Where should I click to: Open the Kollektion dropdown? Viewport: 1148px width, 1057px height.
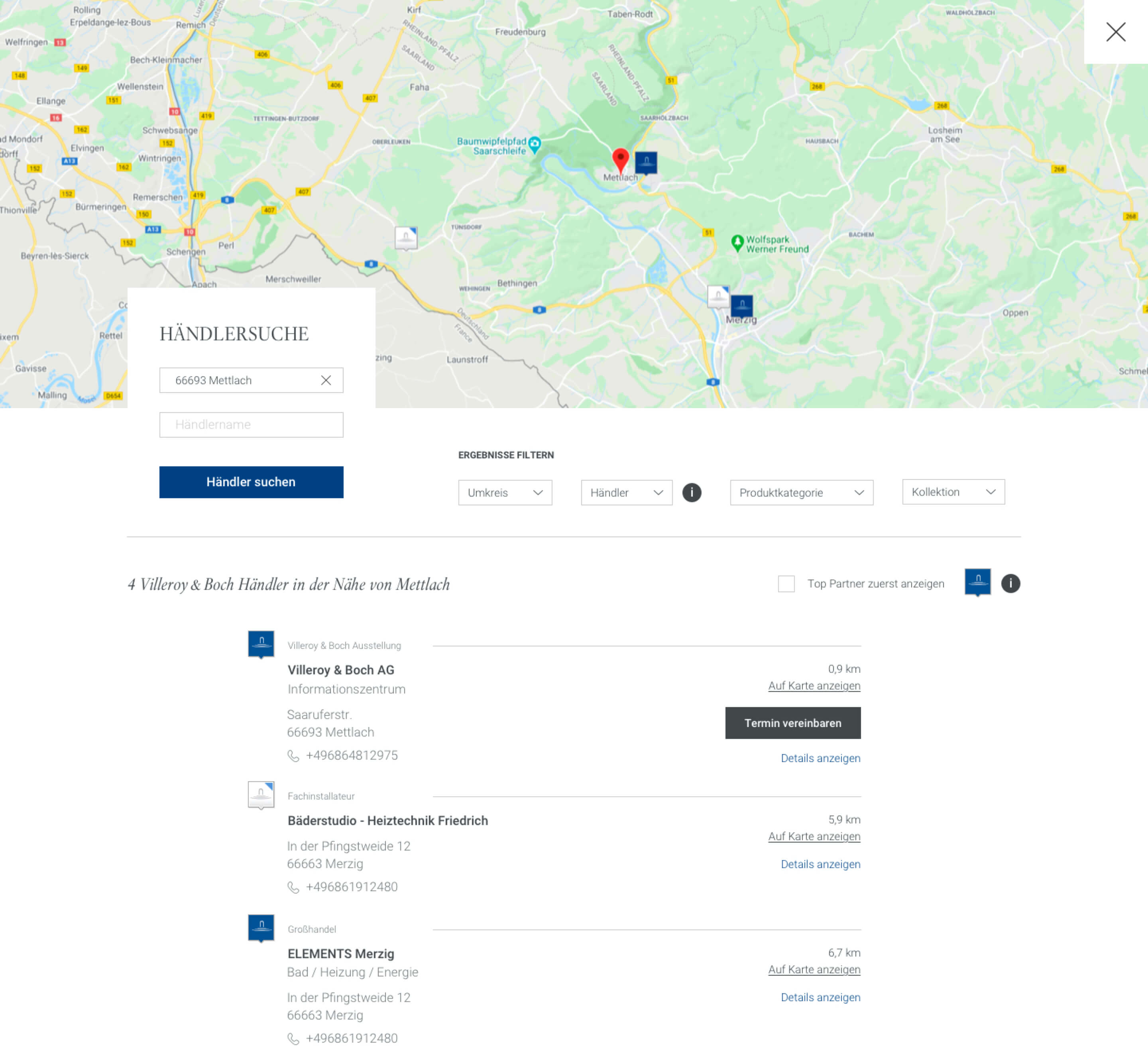953,492
